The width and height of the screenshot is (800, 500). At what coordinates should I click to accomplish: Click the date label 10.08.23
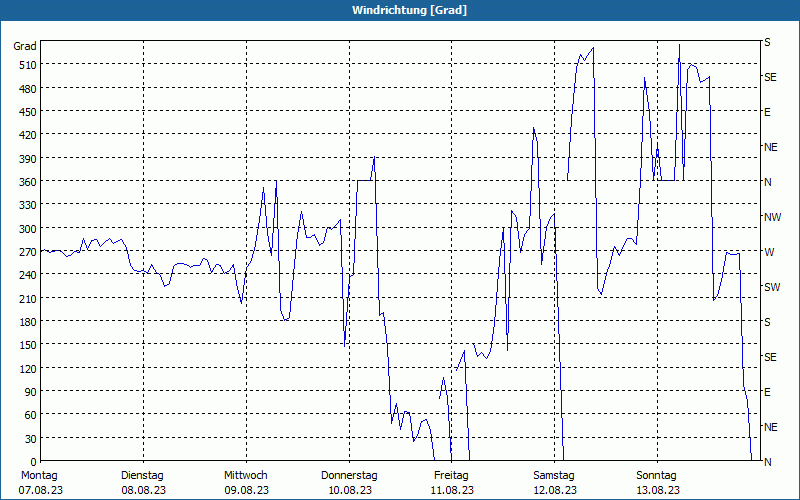click(x=349, y=490)
